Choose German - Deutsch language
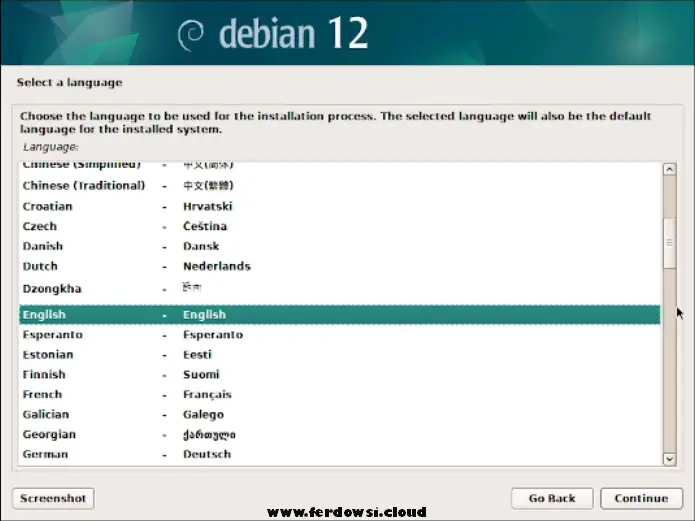The height and width of the screenshot is (521, 695). [x=45, y=454]
